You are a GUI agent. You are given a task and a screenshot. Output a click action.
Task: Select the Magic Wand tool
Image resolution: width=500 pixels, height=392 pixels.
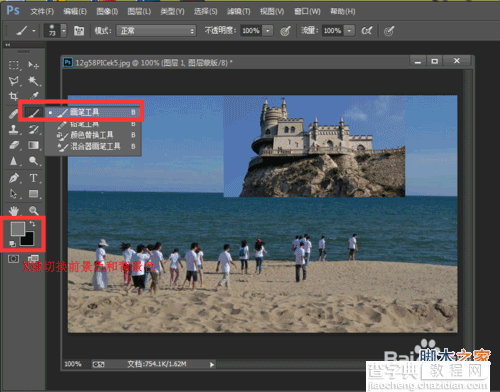tap(33, 80)
